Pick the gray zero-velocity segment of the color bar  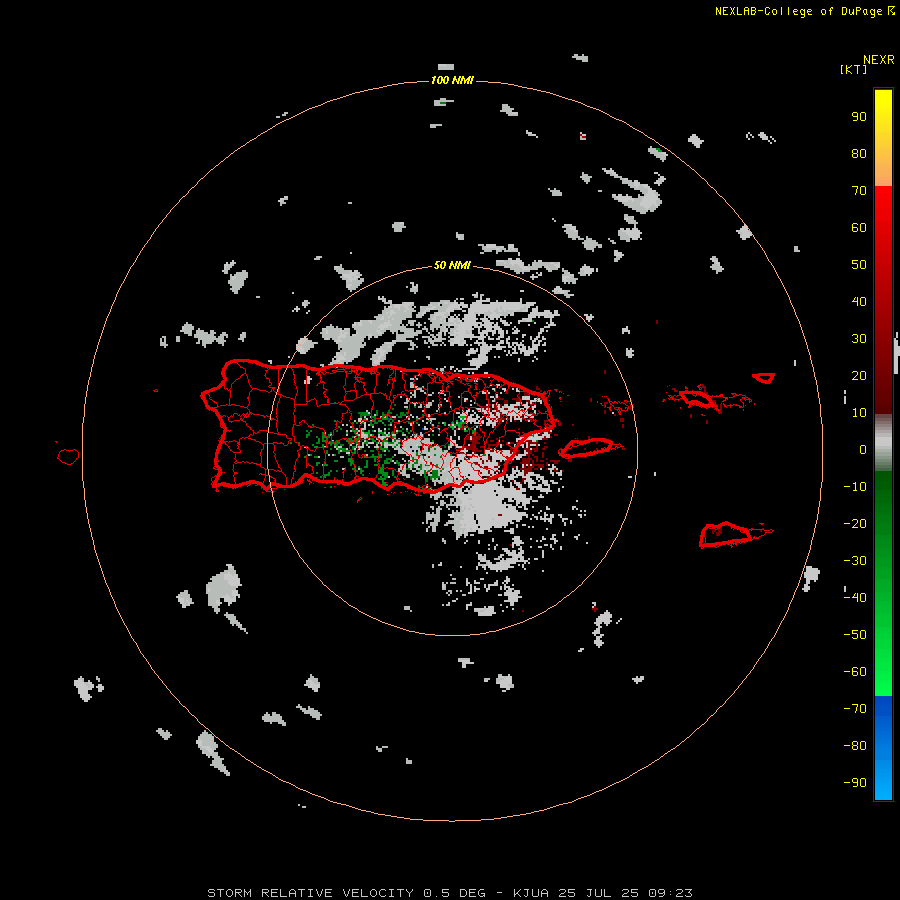(883, 443)
